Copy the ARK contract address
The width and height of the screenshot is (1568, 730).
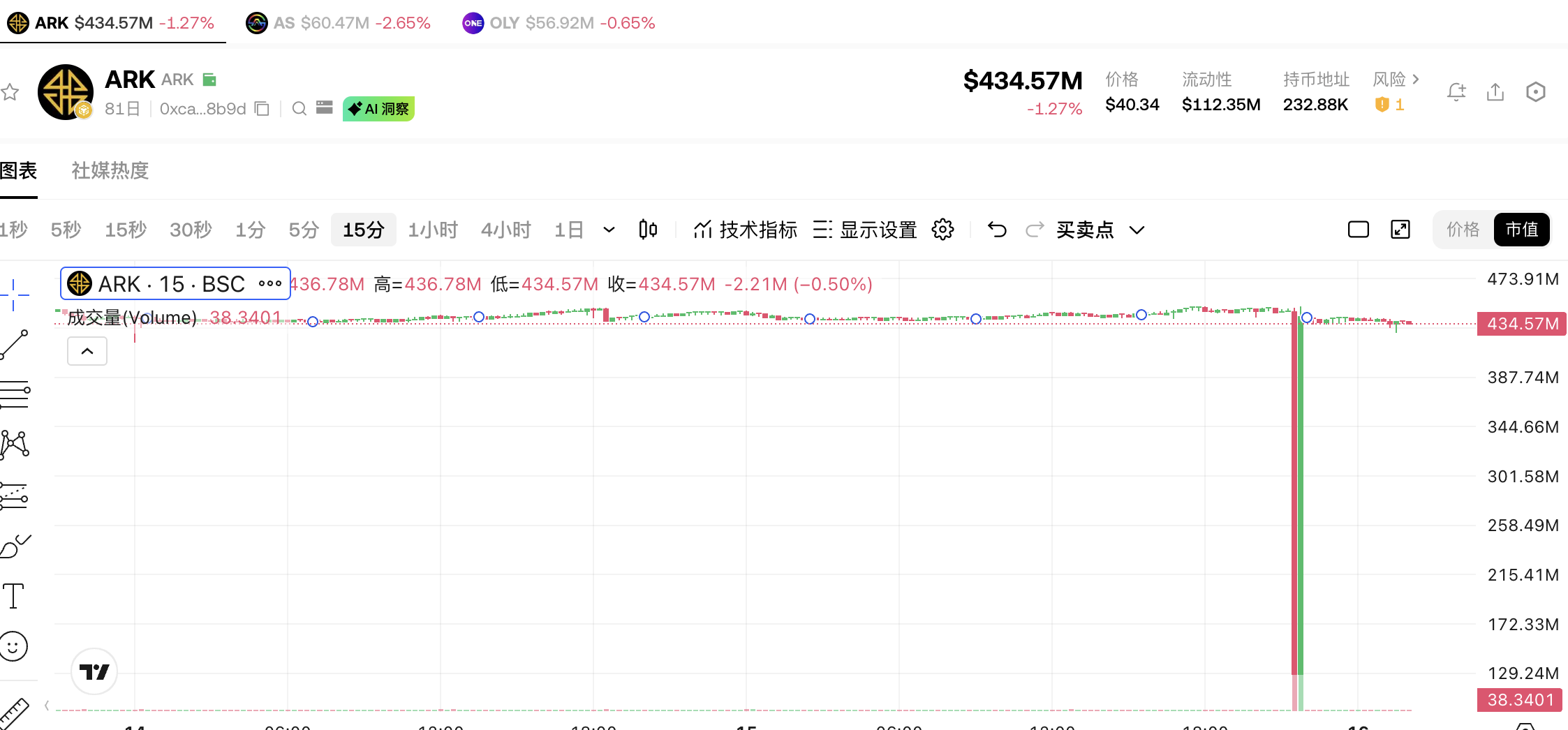coord(261,110)
